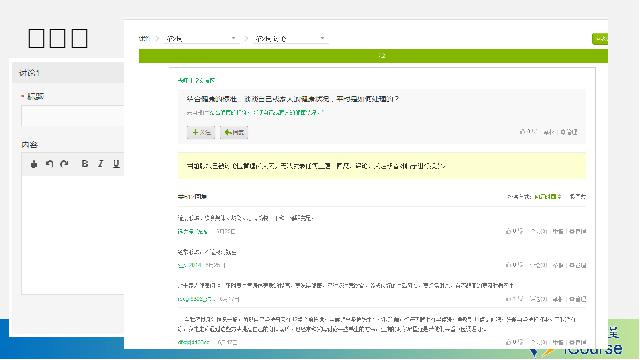Click the redo arrow in editor toolbar
This screenshot has width=640, height=360.
64,164
